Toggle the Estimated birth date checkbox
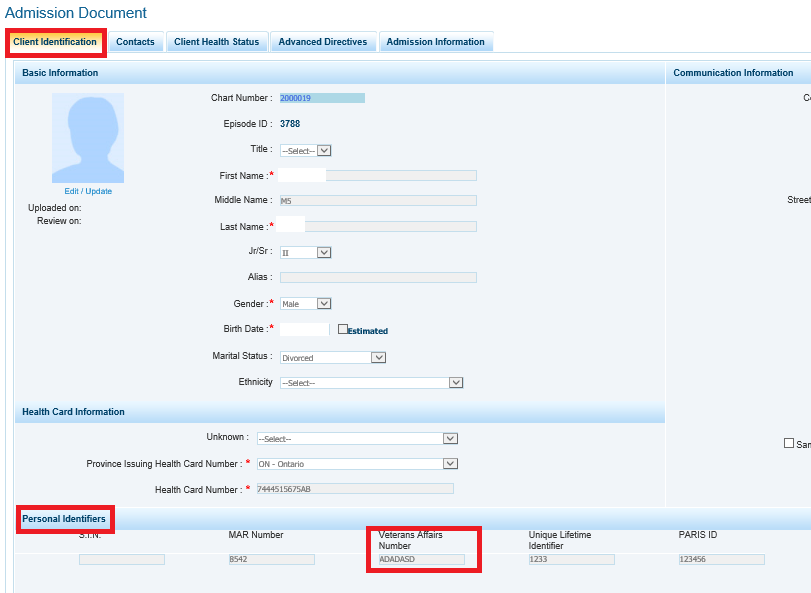Screen dimensions: 811x593 pos(343,329)
